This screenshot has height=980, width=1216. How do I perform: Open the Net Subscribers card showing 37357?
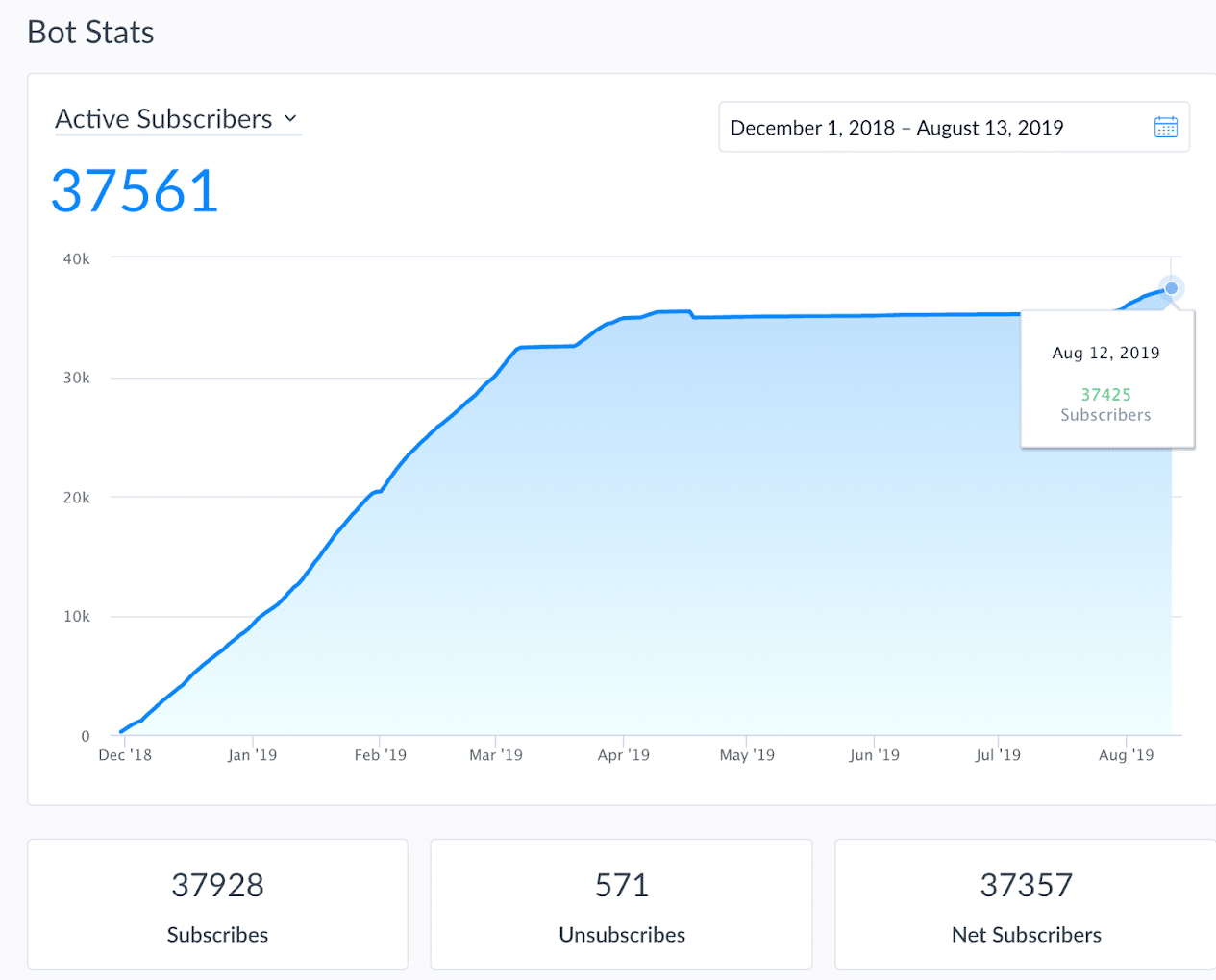pyautogui.click(x=1026, y=904)
